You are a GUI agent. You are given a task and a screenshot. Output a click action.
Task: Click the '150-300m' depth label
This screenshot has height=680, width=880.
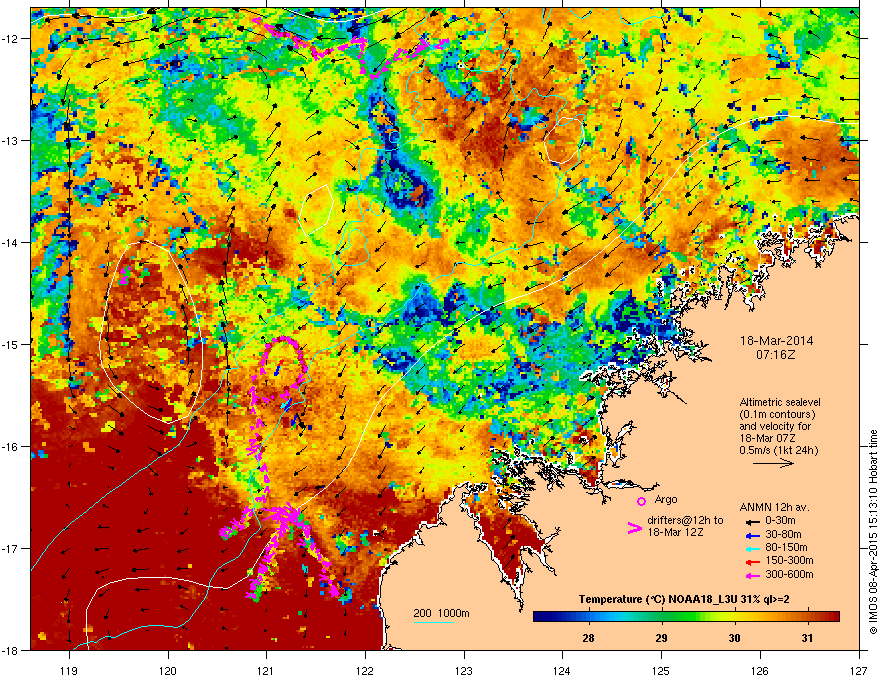click(x=789, y=560)
